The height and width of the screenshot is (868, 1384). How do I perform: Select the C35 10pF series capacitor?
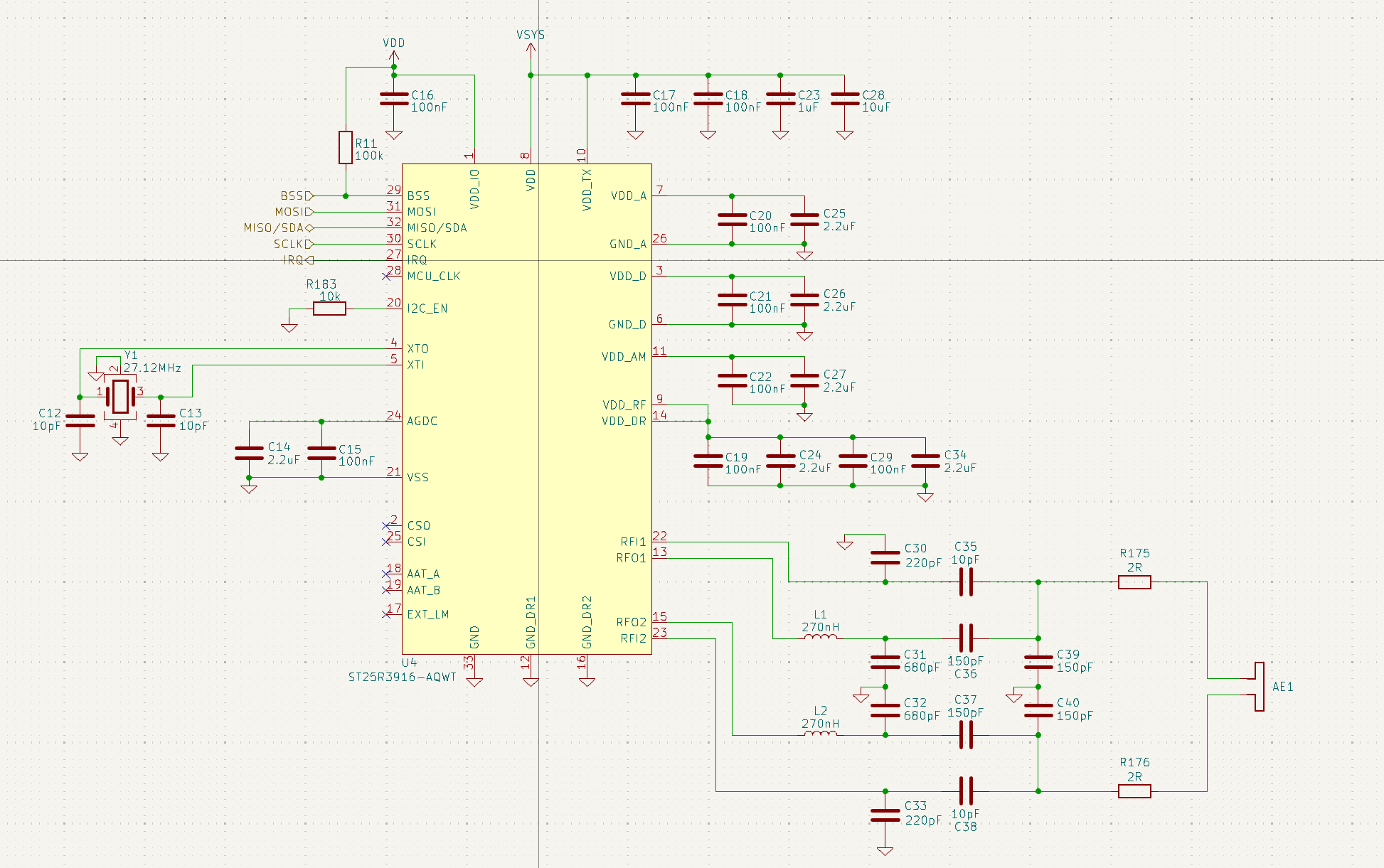pos(965,582)
